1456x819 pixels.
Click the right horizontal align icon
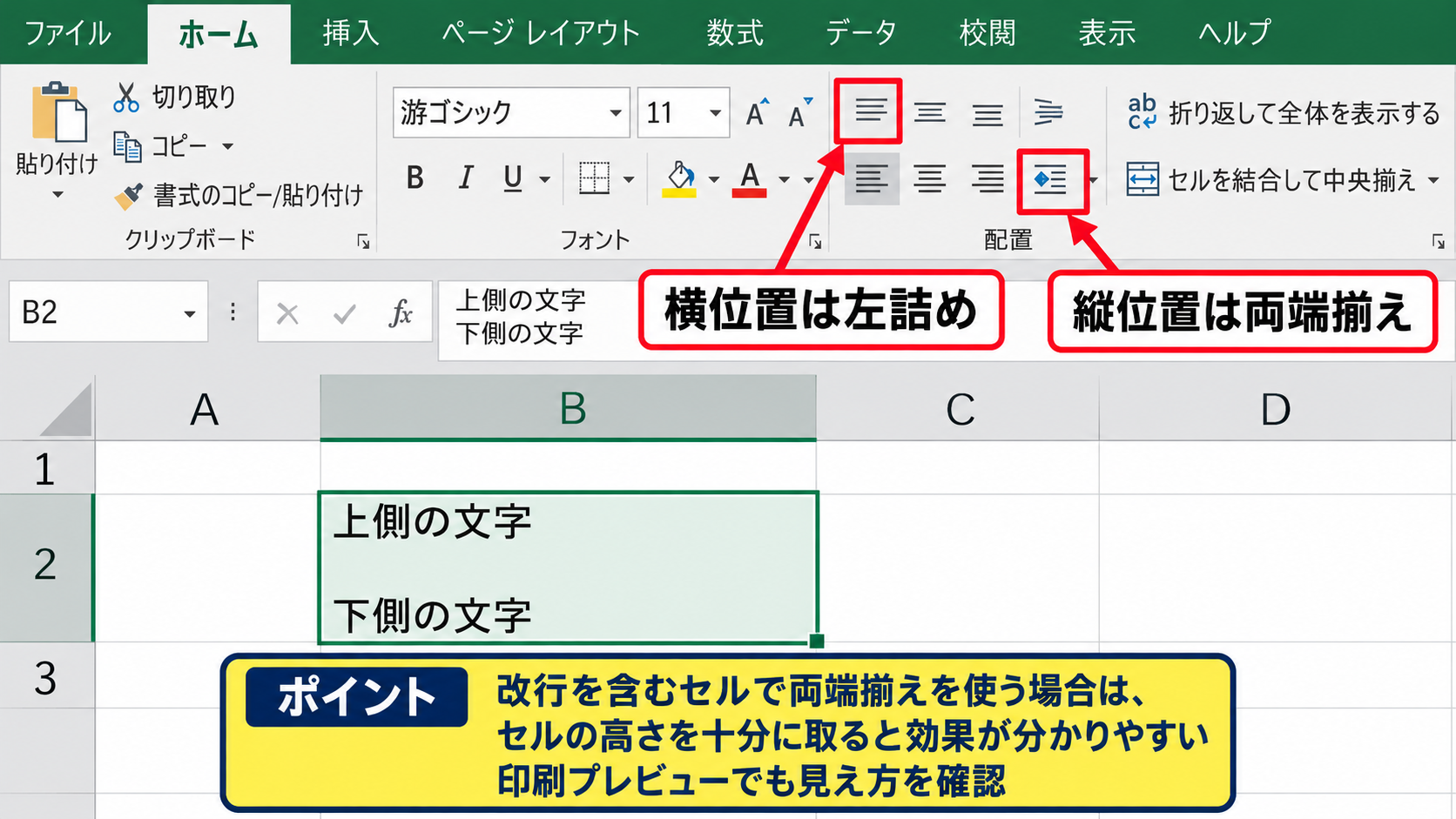point(988,179)
